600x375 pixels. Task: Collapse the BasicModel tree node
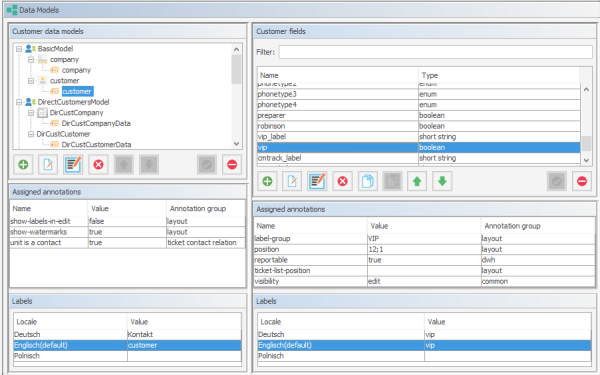[19, 49]
